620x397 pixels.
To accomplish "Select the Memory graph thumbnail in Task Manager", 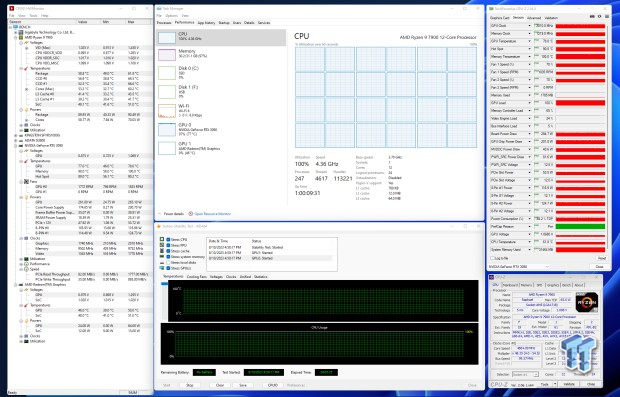I will point(167,55).
